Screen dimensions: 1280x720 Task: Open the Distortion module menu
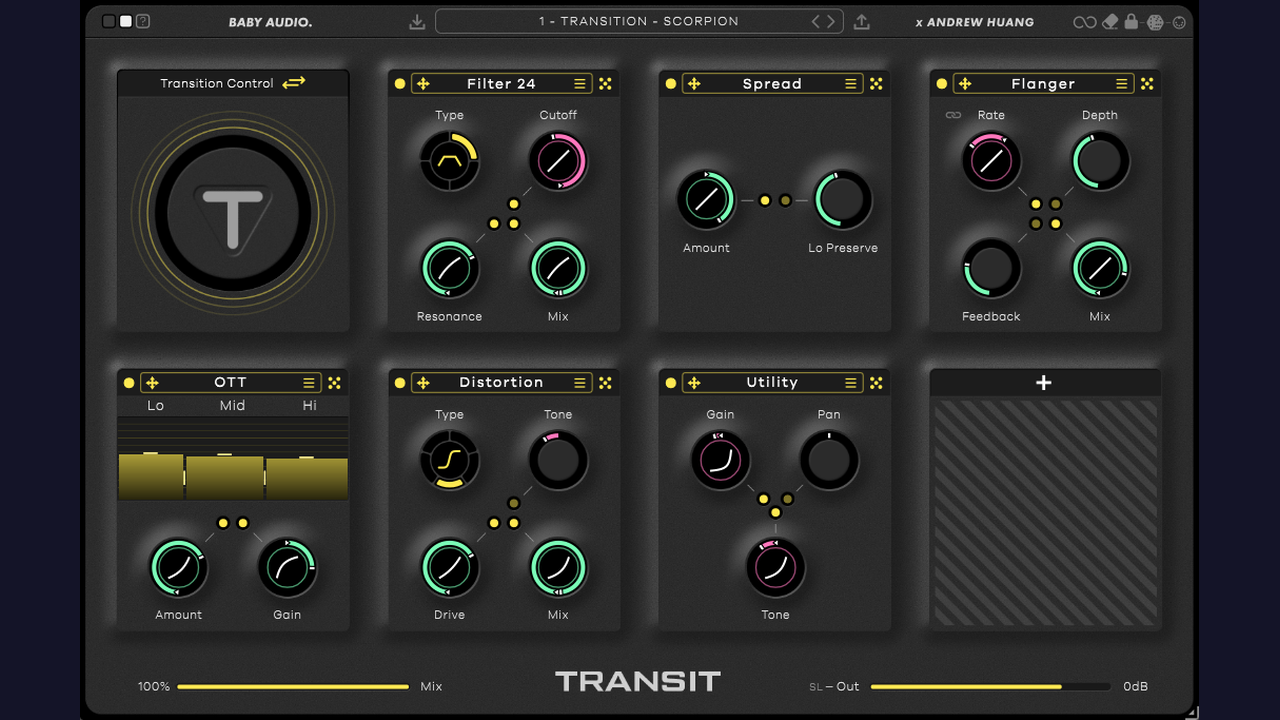tap(580, 383)
